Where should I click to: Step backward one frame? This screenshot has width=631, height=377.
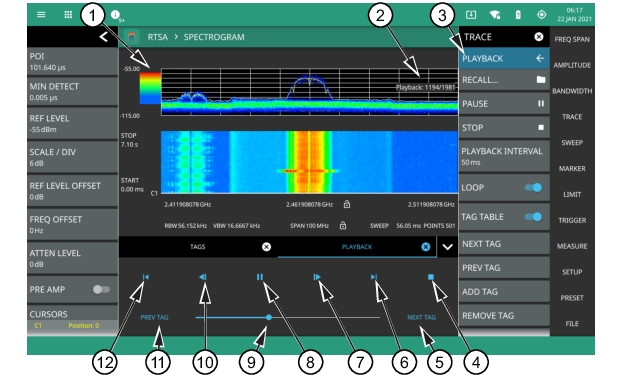point(203,277)
